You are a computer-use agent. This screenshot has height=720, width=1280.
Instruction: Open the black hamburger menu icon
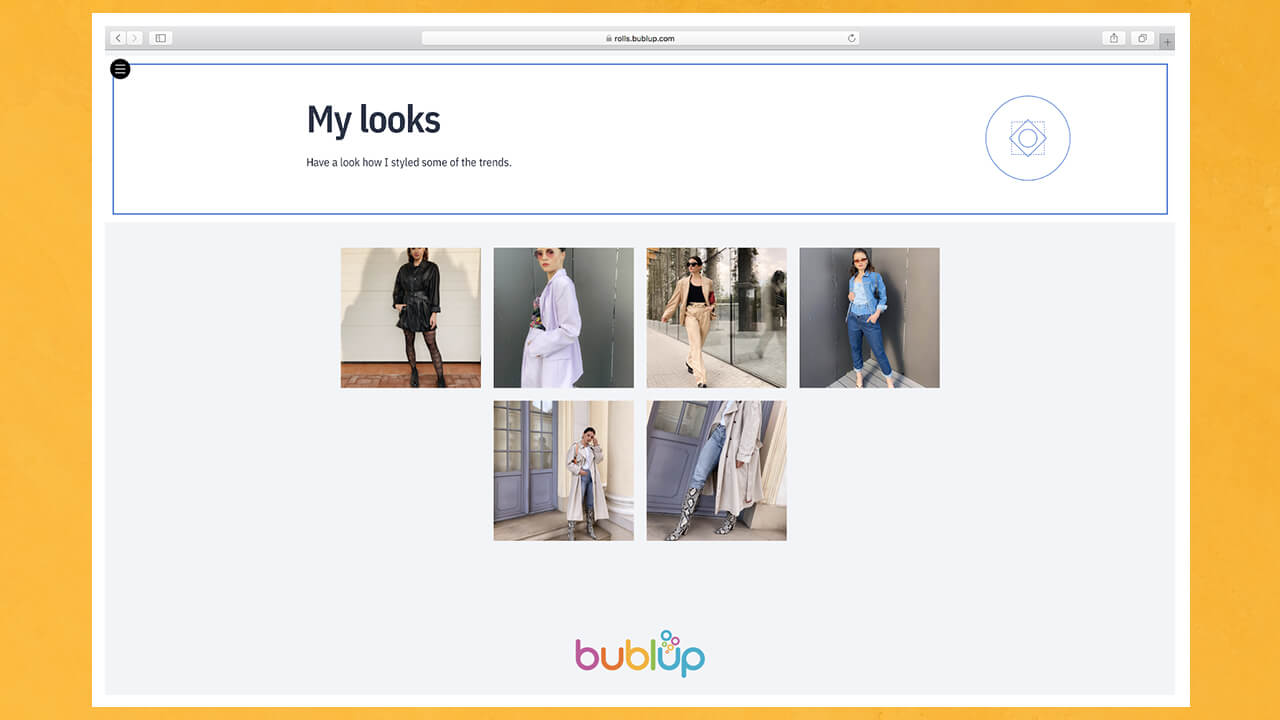pyautogui.click(x=120, y=69)
